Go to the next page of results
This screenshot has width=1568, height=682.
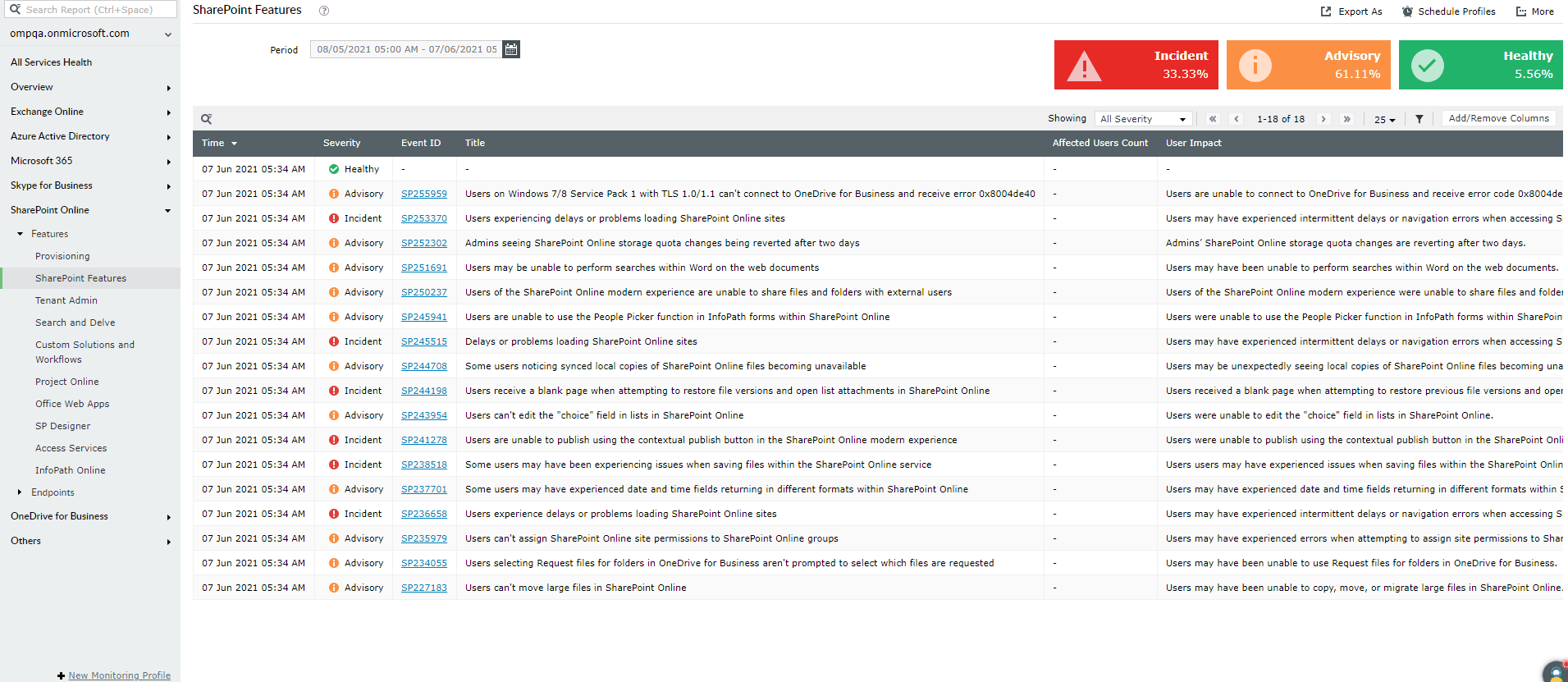1323,119
